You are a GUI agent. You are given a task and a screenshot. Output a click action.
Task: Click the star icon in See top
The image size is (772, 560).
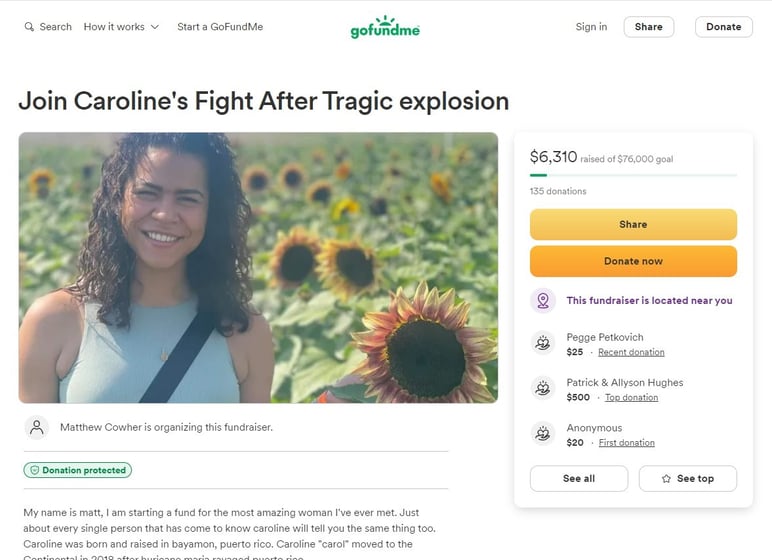(666, 479)
